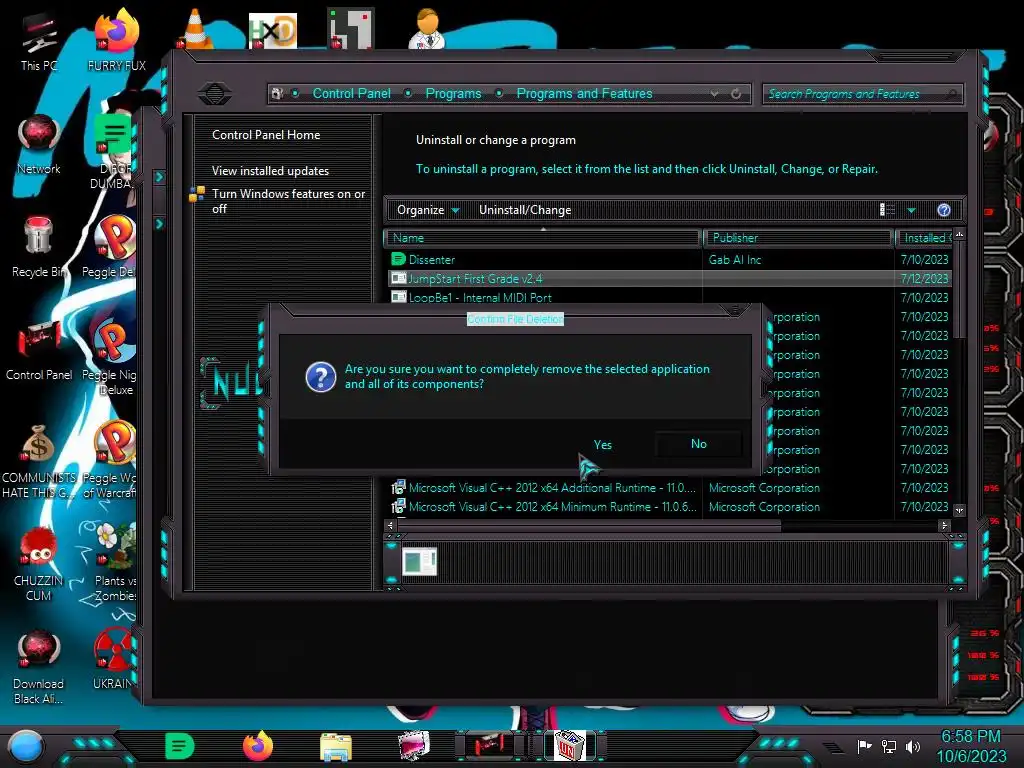Image resolution: width=1024 pixels, height=768 pixels.
Task: Click the vertical scrollbar down arrow
Action: coord(959,510)
